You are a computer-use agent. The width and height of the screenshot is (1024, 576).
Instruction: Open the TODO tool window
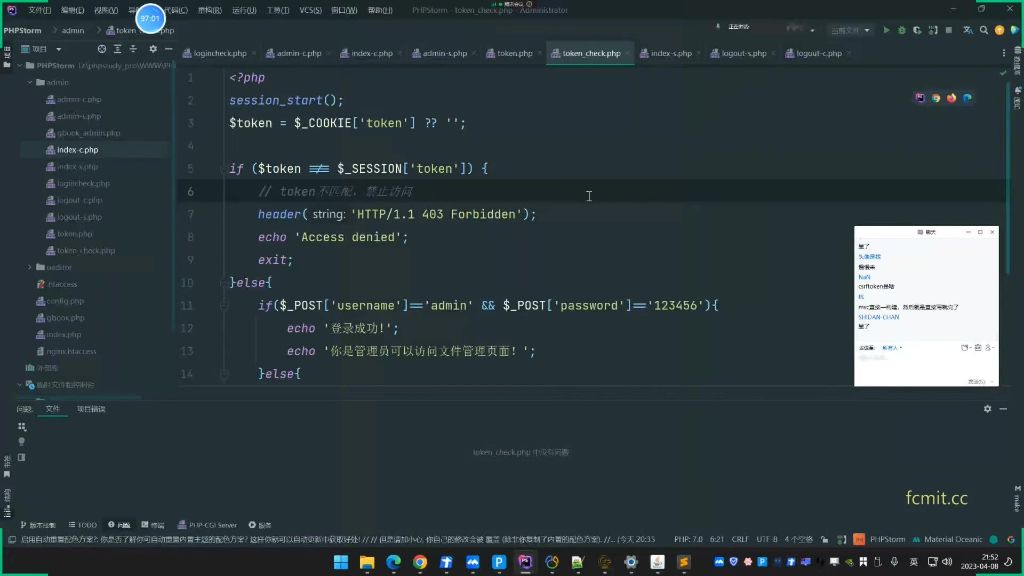click(x=82, y=525)
